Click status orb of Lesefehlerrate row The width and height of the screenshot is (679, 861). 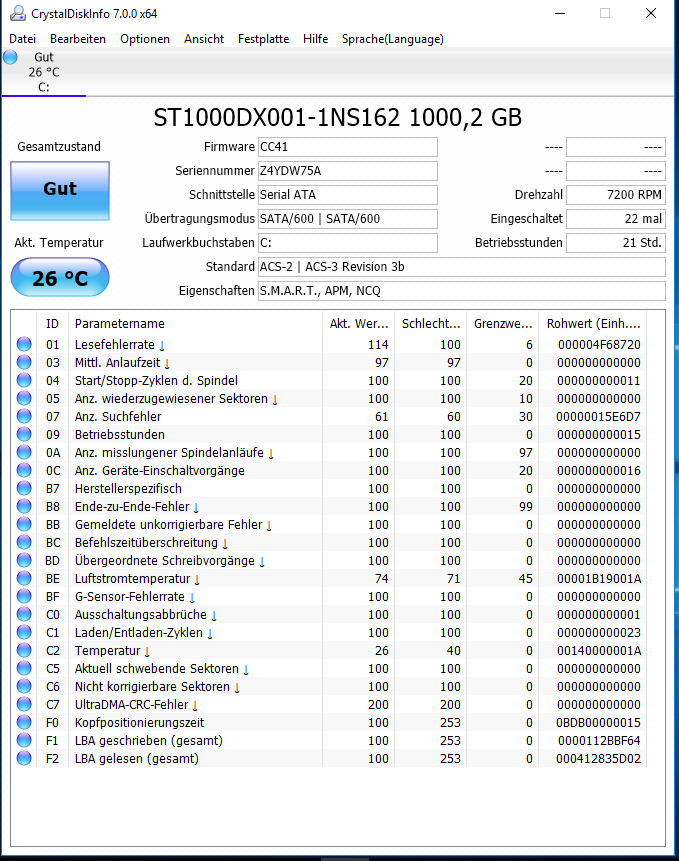24,344
